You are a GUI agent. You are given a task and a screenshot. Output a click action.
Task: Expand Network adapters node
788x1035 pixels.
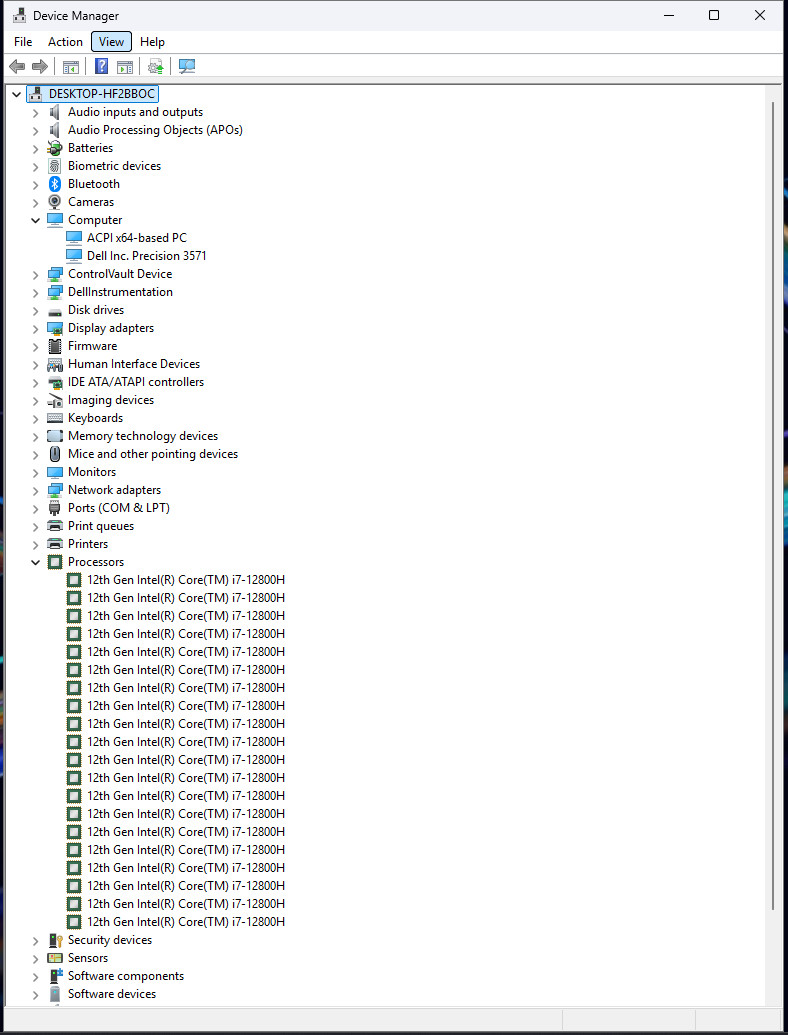(x=36, y=490)
